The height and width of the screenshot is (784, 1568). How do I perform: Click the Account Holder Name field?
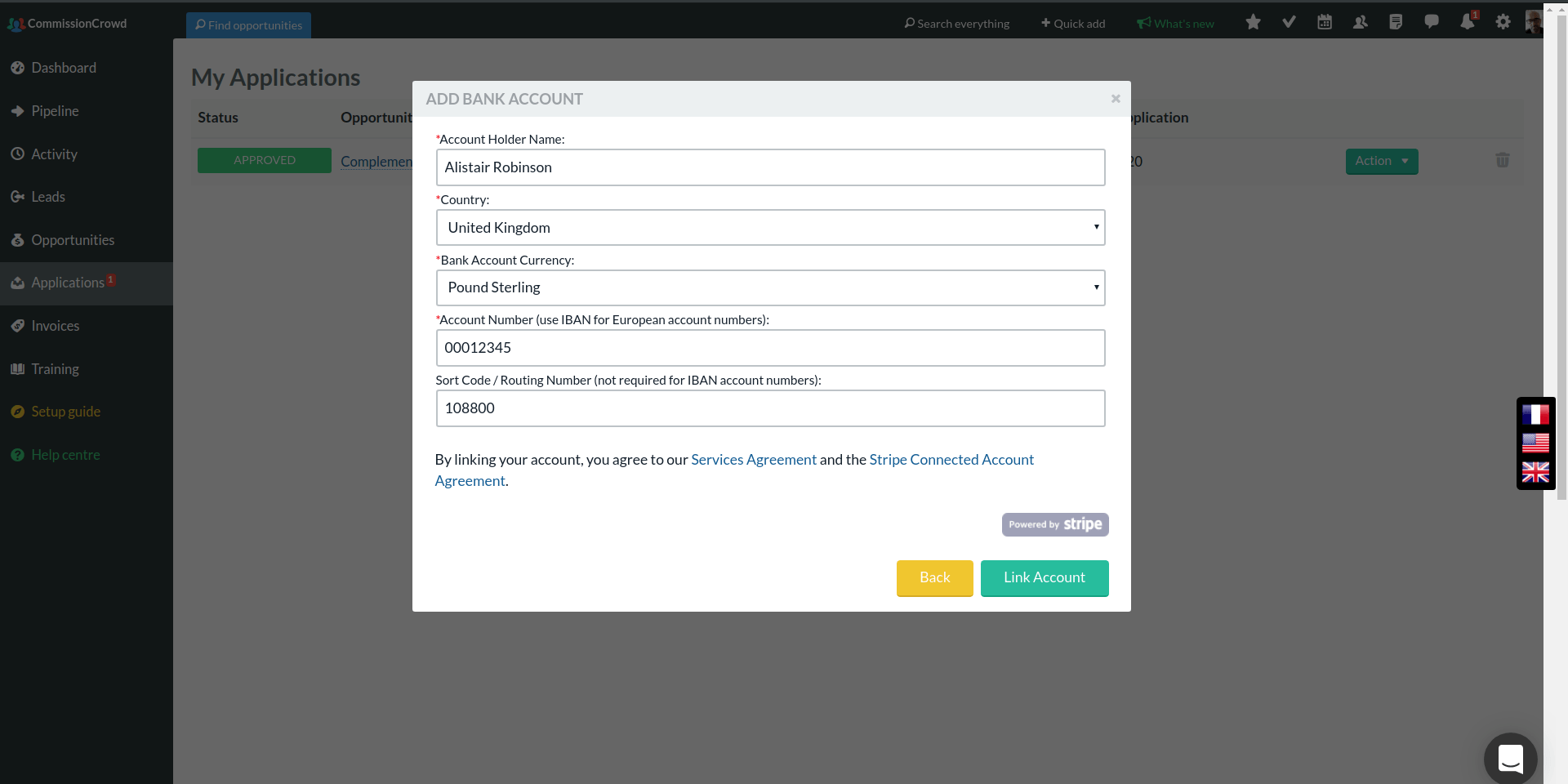tap(770, 167)
